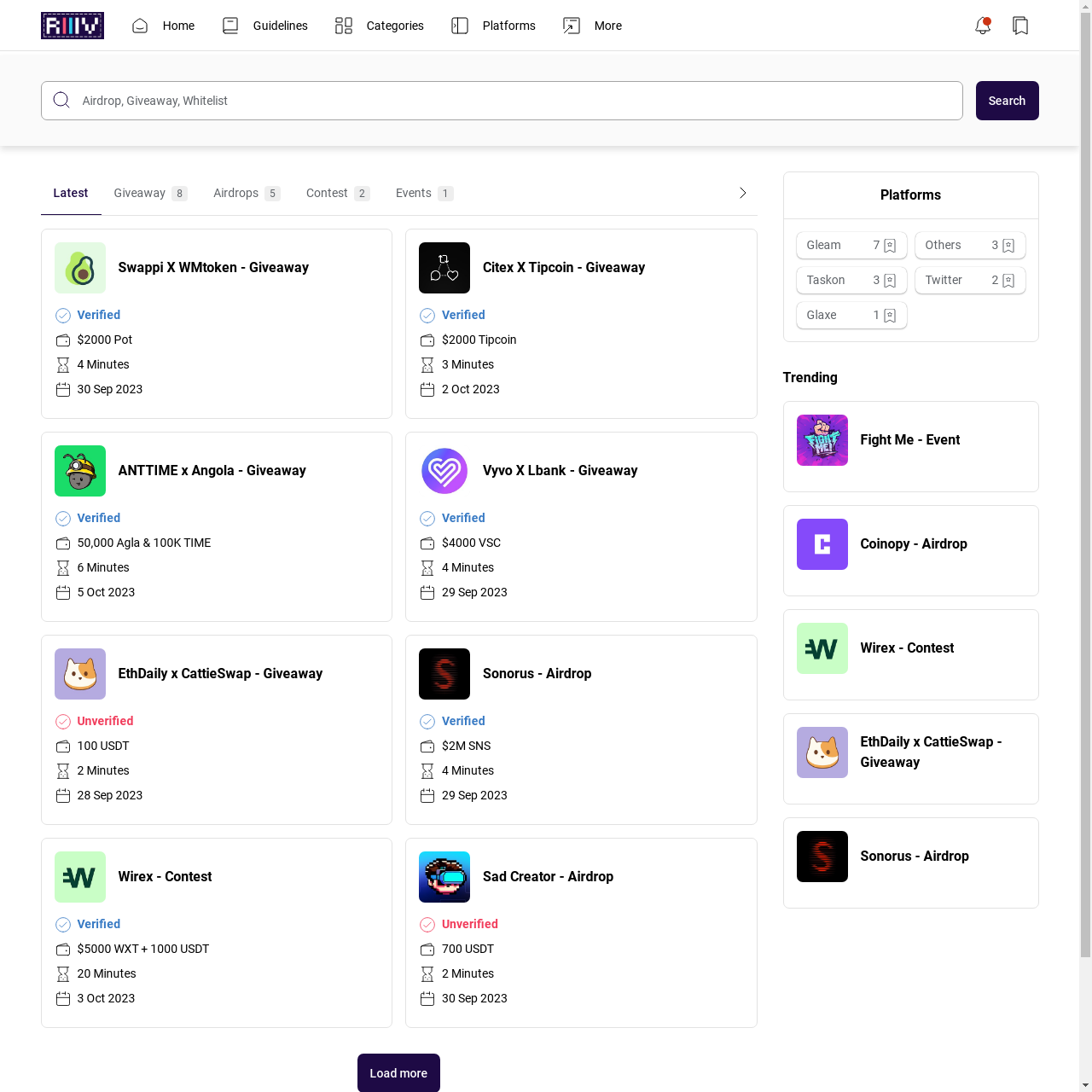Open Guidelines page
Viewport: 1092px width, 1092px height.
pos(264,26)
